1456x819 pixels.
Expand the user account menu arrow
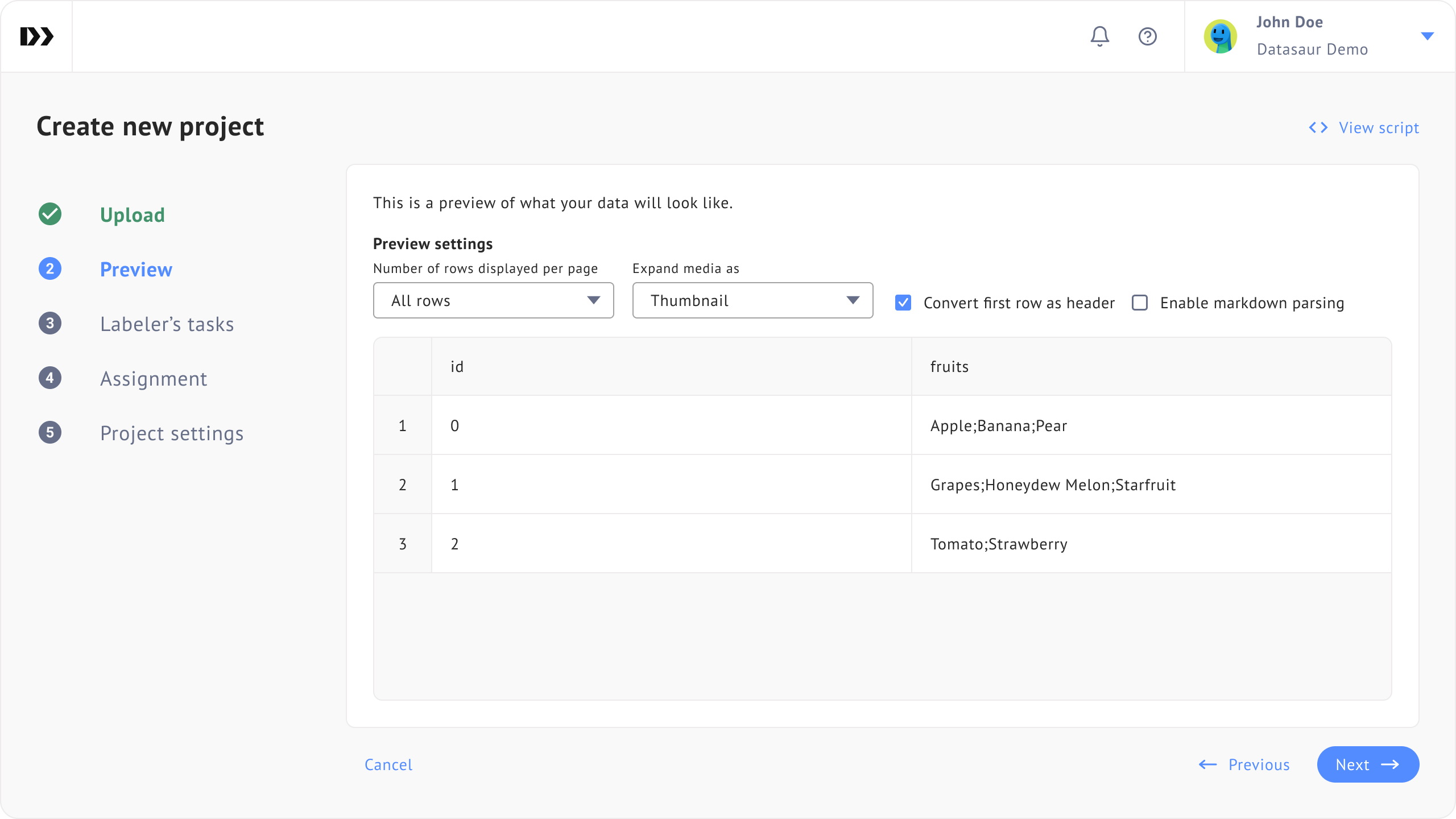click(x=1427, y=36)
